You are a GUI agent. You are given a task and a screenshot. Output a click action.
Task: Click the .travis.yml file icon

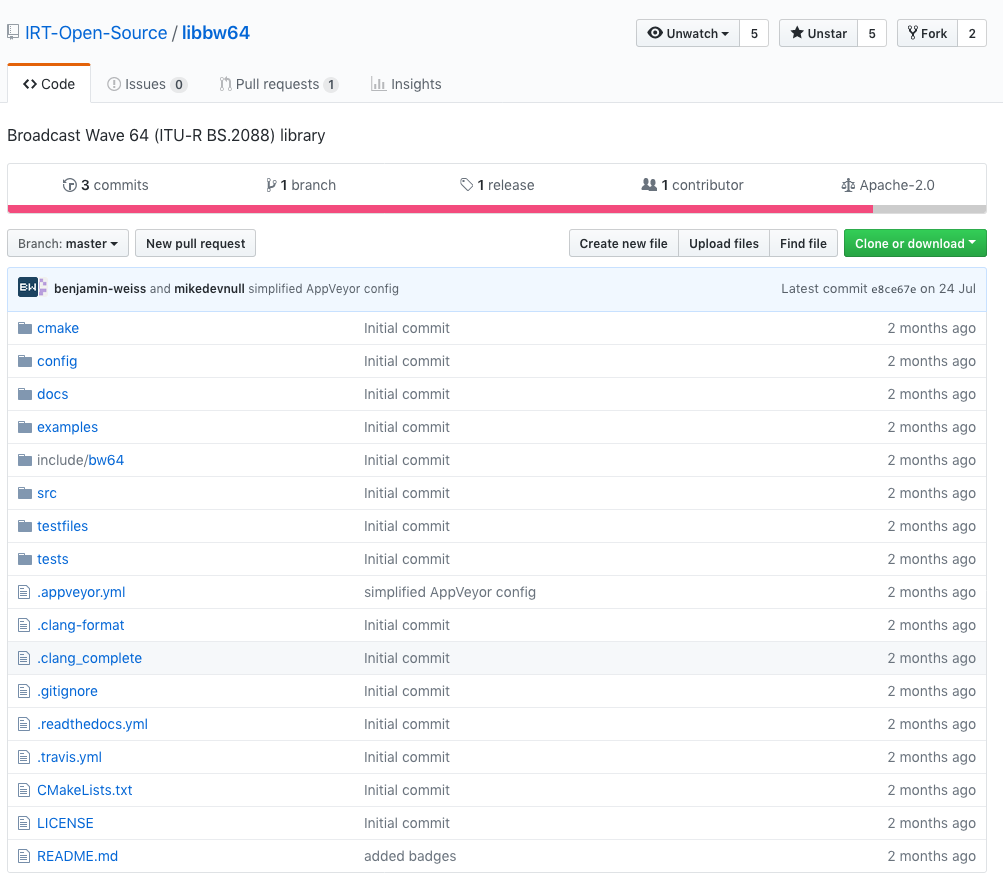tap(24, 757)
